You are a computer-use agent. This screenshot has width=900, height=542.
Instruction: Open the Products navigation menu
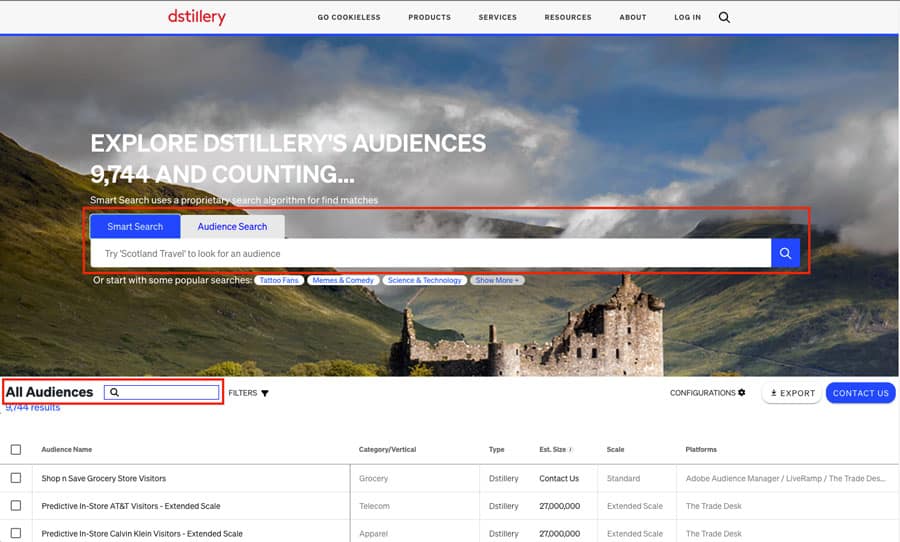point(429,17)
